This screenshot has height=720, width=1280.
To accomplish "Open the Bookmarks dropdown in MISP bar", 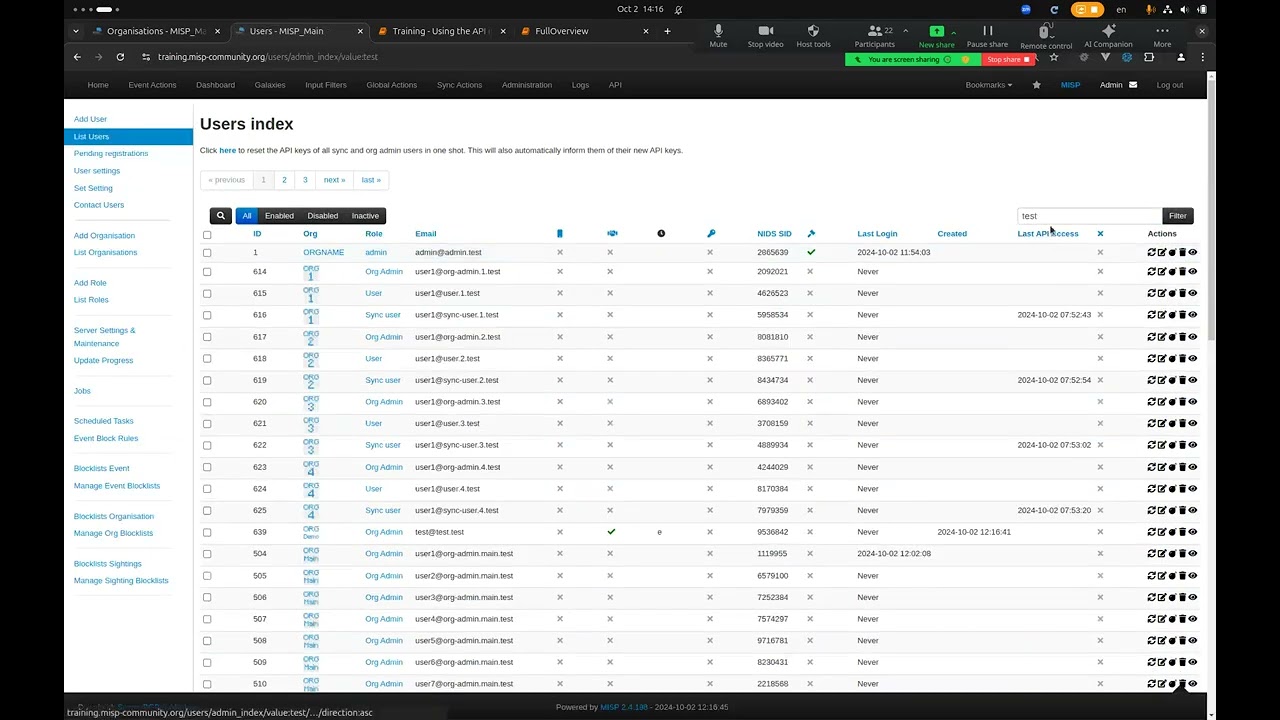I will (x=988, y=85).
